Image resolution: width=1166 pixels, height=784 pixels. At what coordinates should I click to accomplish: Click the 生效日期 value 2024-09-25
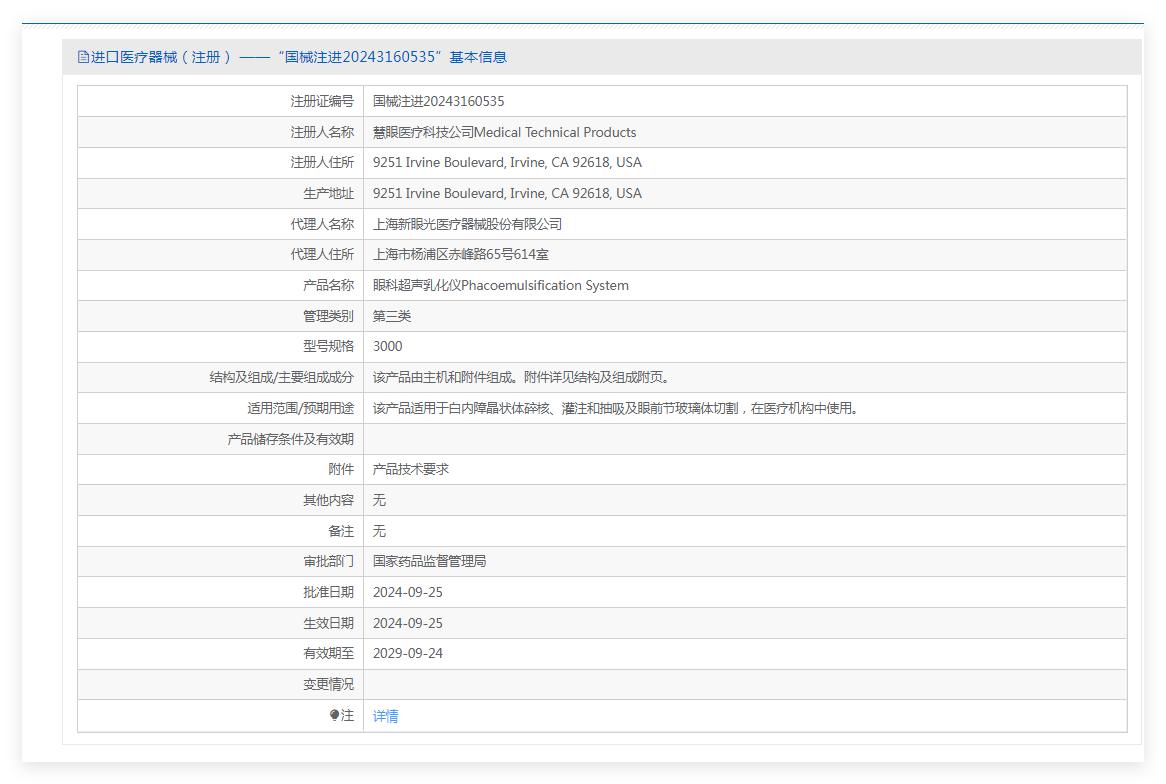[x=408, y=623]
